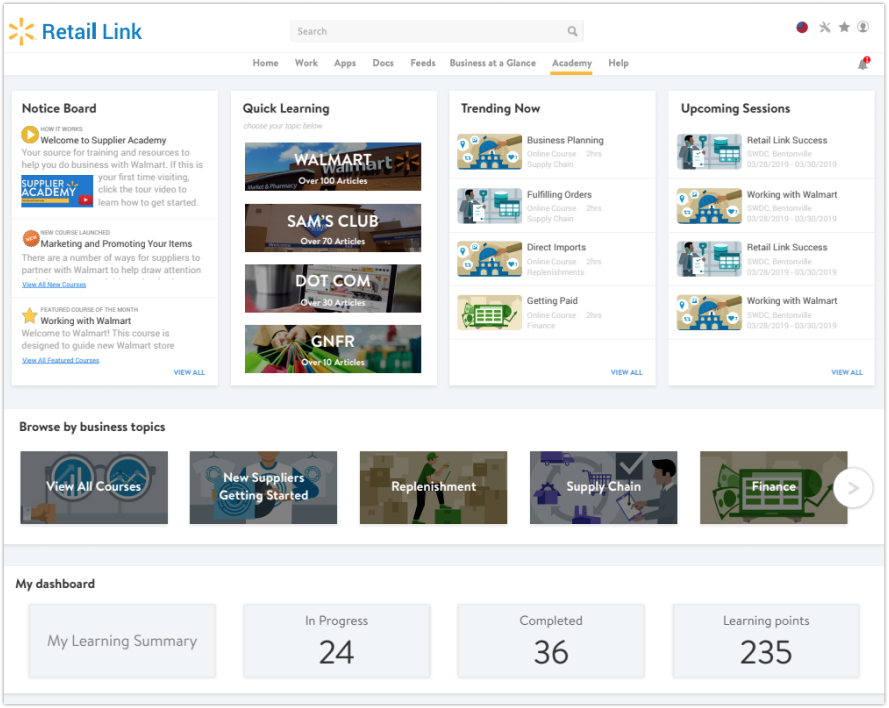Choose Sam's Club Quick Learning topic

pos(333,228)
